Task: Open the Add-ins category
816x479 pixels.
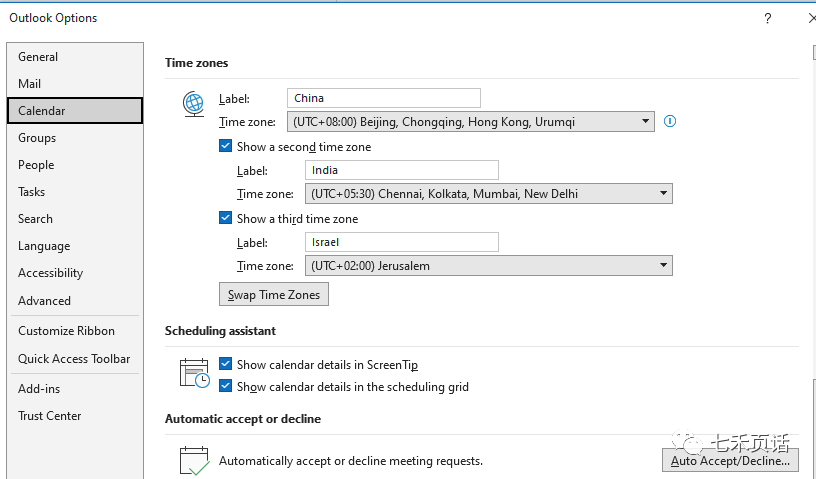Action: [x=75, y=389]
